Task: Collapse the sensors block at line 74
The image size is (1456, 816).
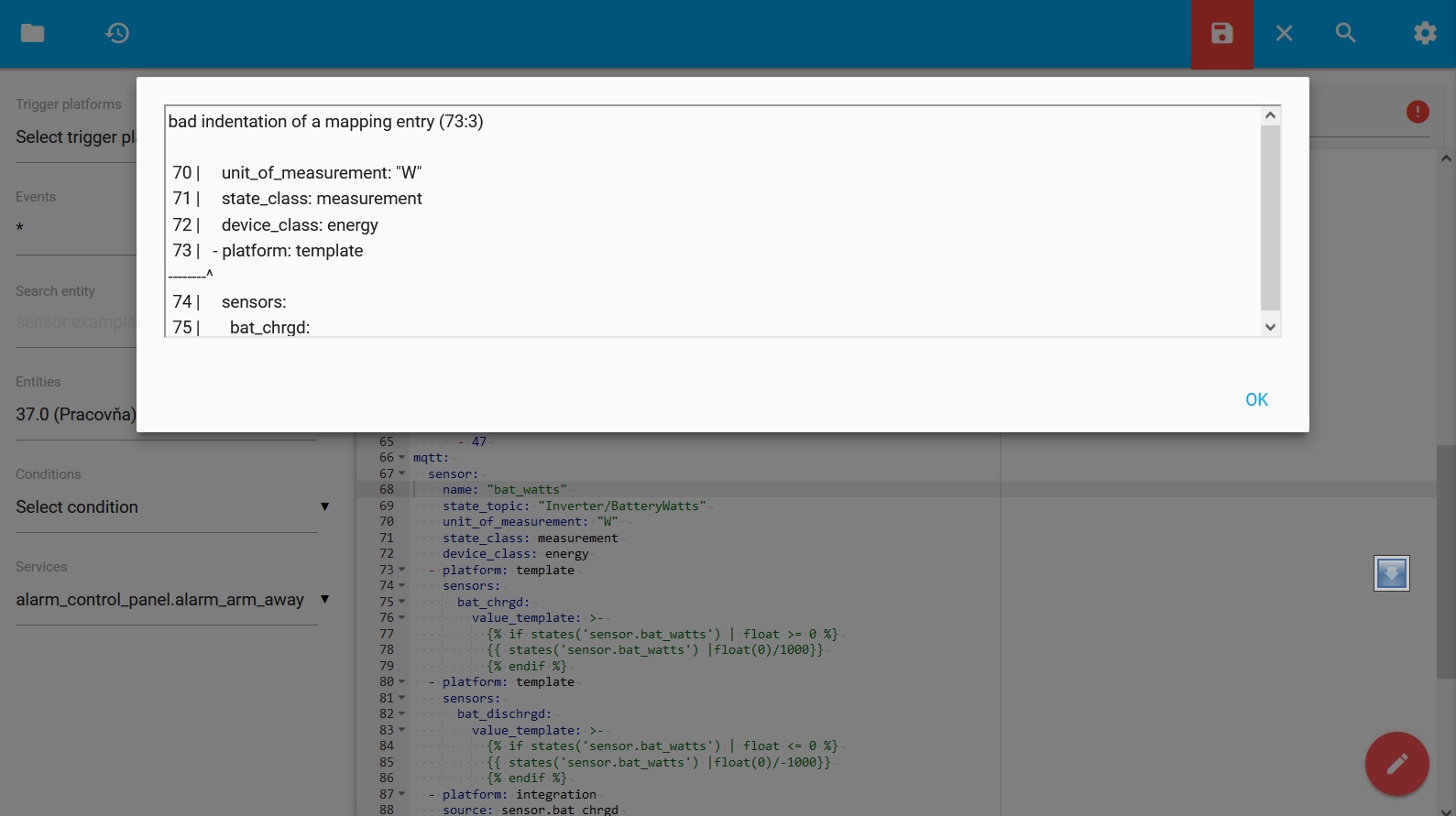Action: point(402,586)
